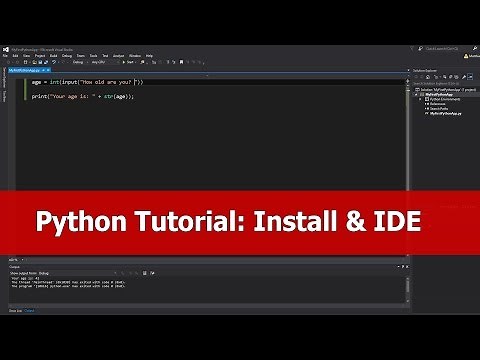Switch to the Output bottom tab
The width and height of the screenshot is (480, 360).
[x=29, y=311]
